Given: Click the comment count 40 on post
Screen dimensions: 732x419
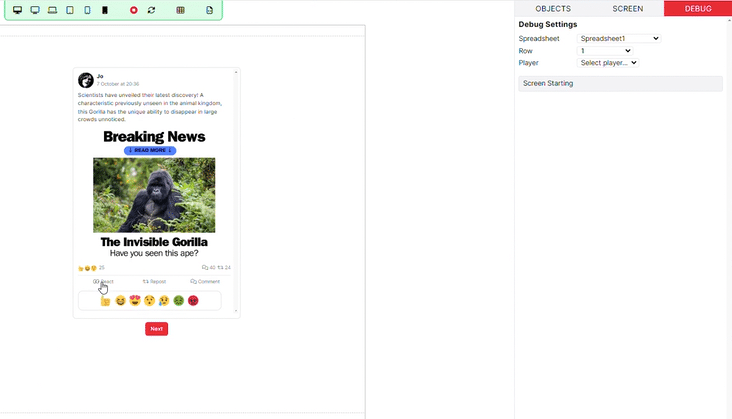Looking at the screenshot, I should pos(209,268).
